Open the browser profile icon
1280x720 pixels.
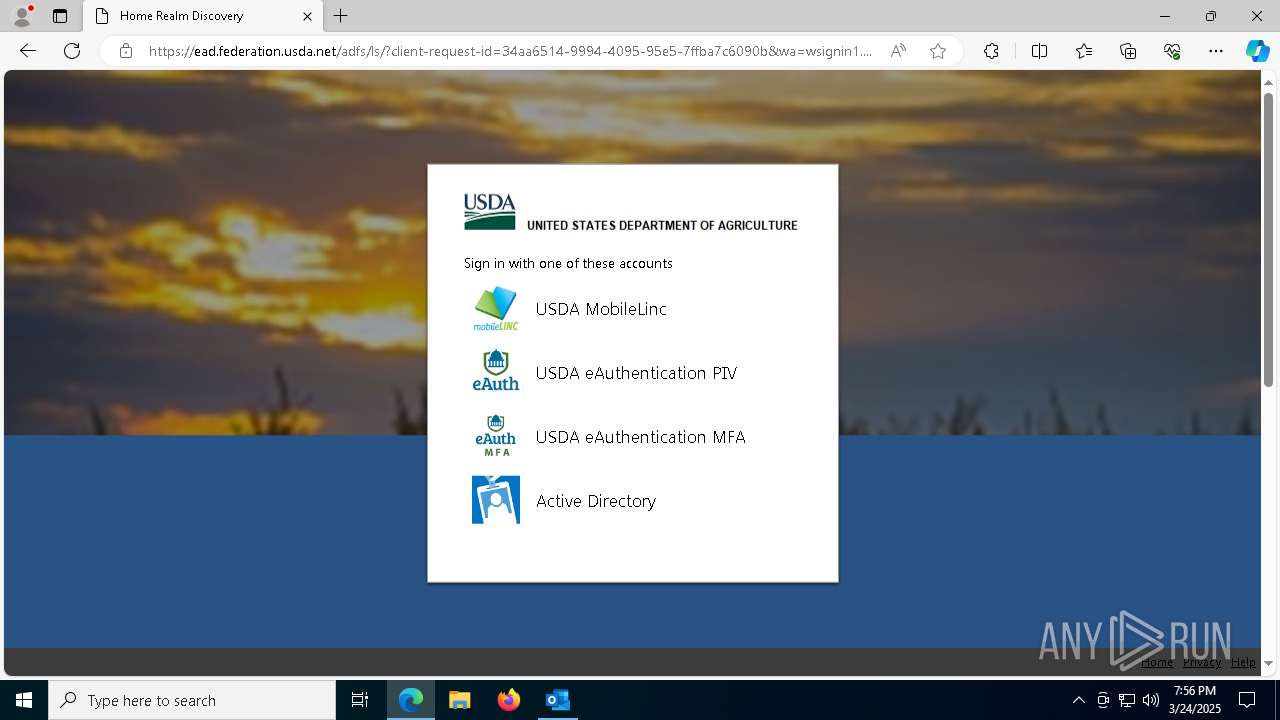21,16
